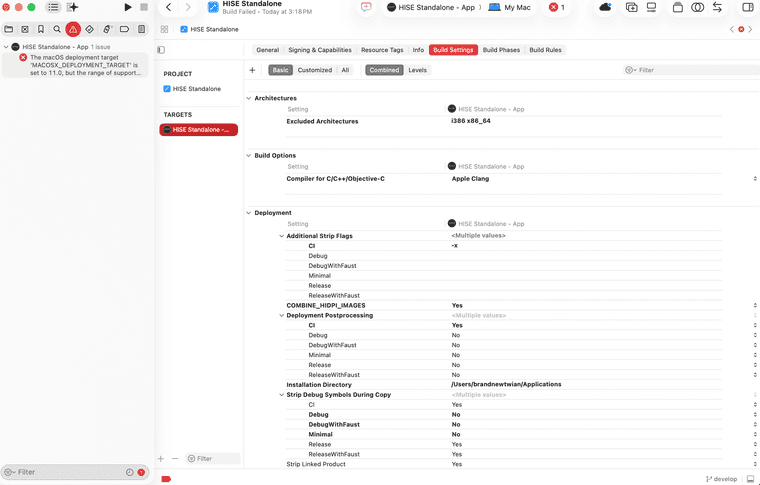Collapse Deployment Postprocessing setting

tap(281, 315)
